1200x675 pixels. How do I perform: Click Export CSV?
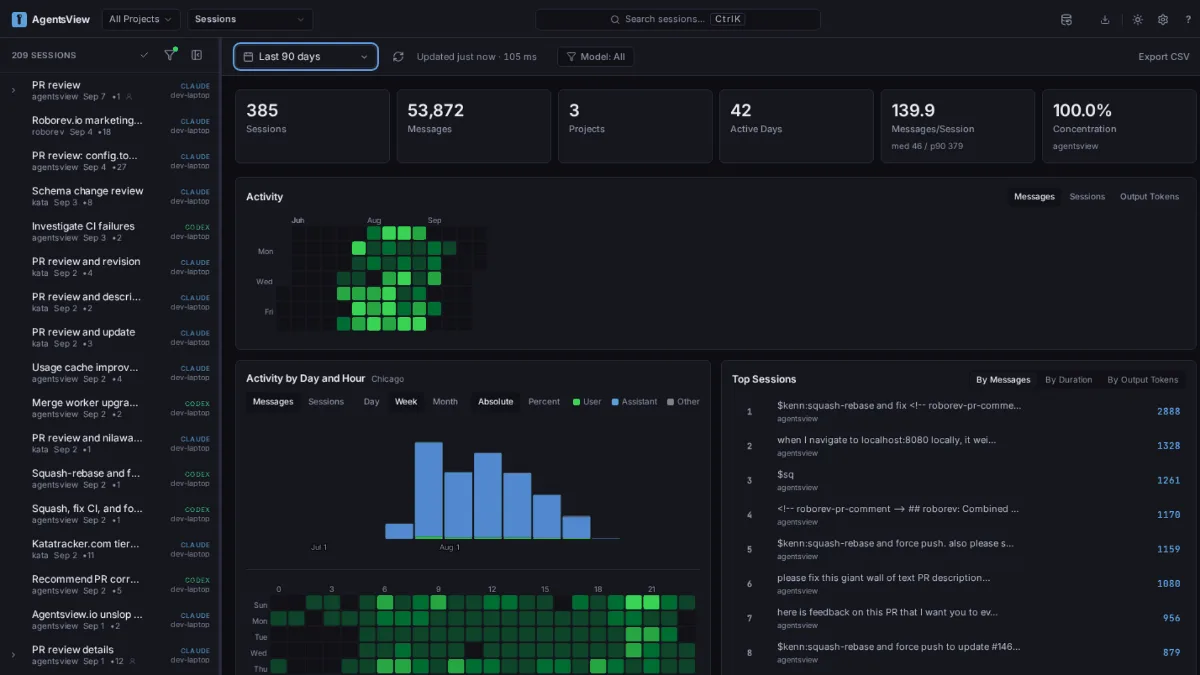(x=1164, y=57)
